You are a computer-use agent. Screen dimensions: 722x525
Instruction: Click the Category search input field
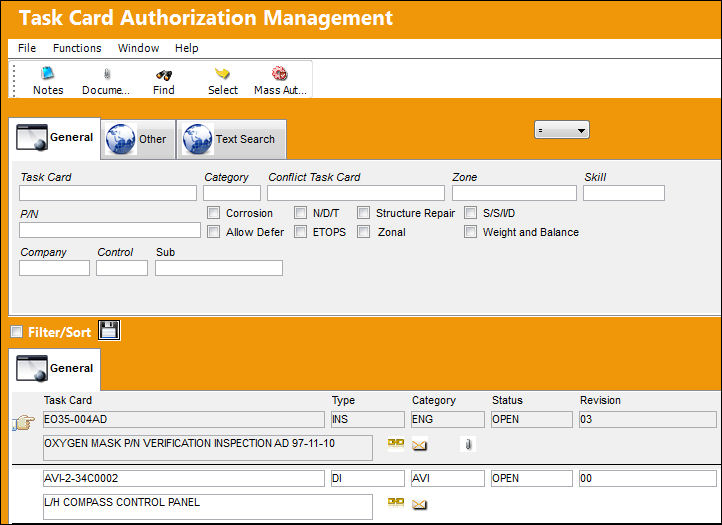pyautogui.click(x=232, y=193)
